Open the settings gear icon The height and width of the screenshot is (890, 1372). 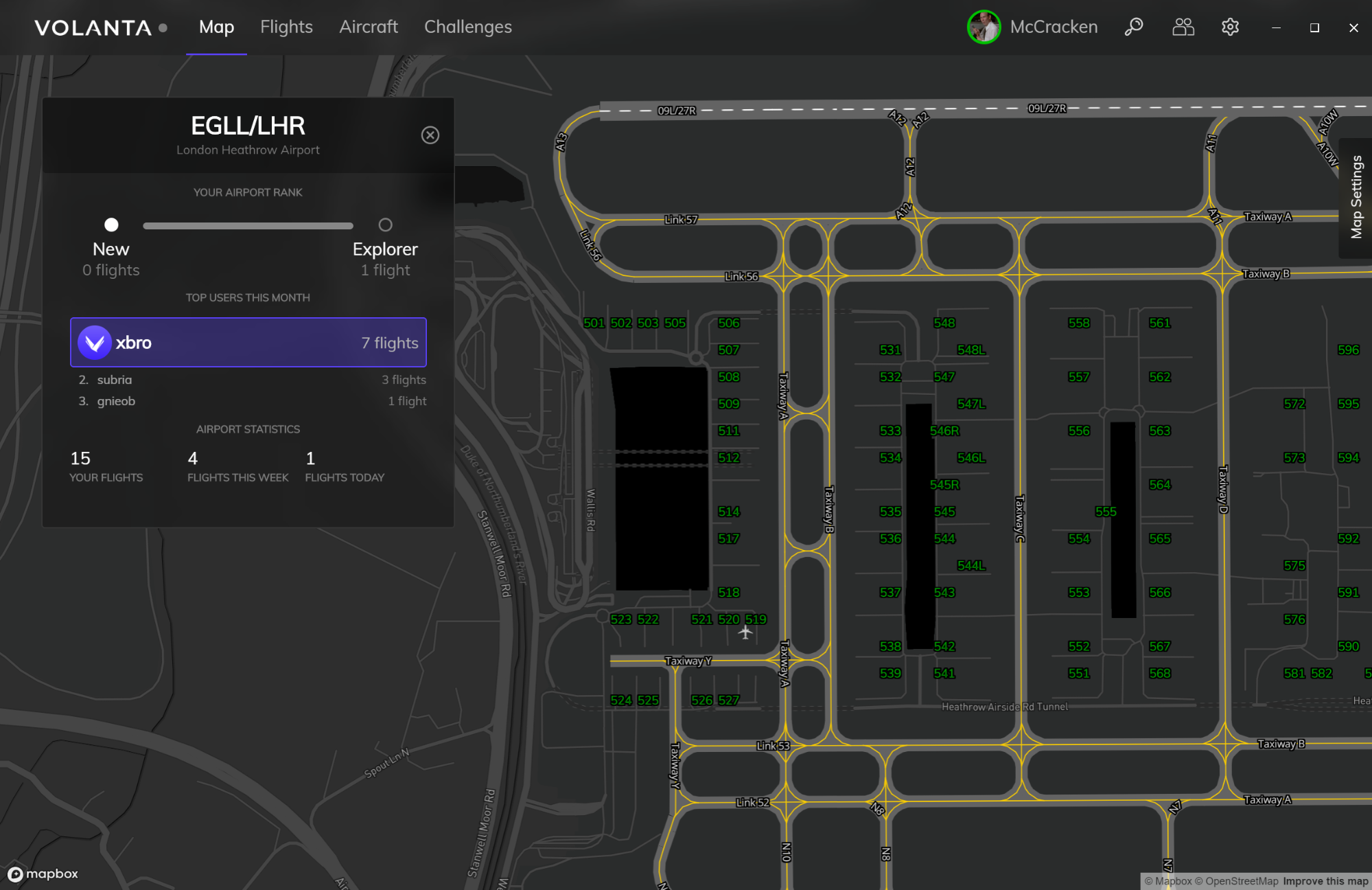(1230, 27)
